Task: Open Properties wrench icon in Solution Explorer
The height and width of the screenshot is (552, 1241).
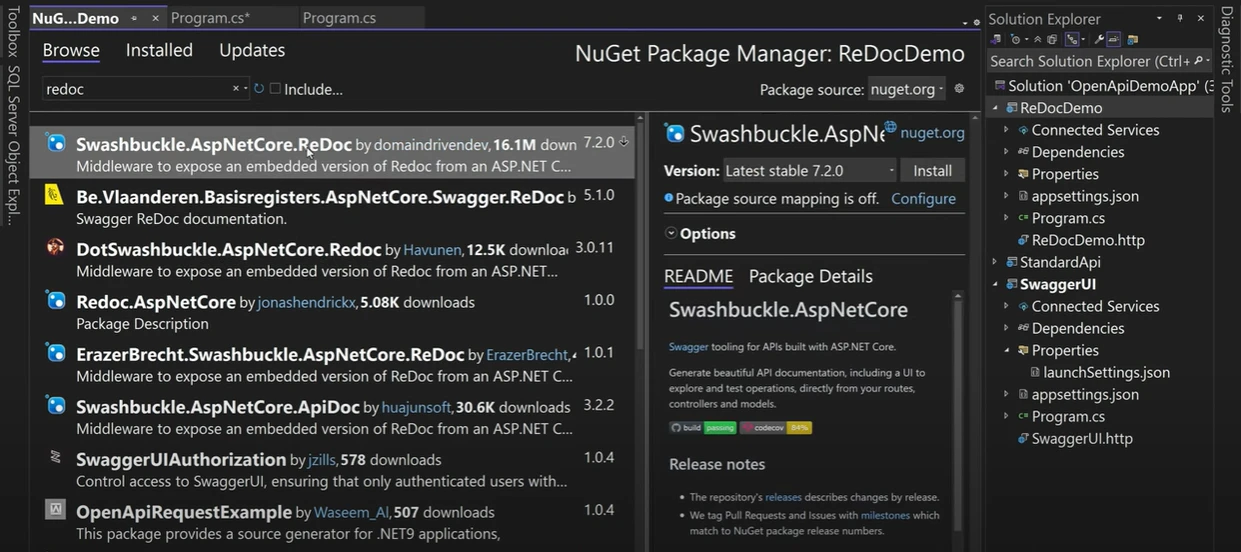Action: click(x=1099, y=40)
